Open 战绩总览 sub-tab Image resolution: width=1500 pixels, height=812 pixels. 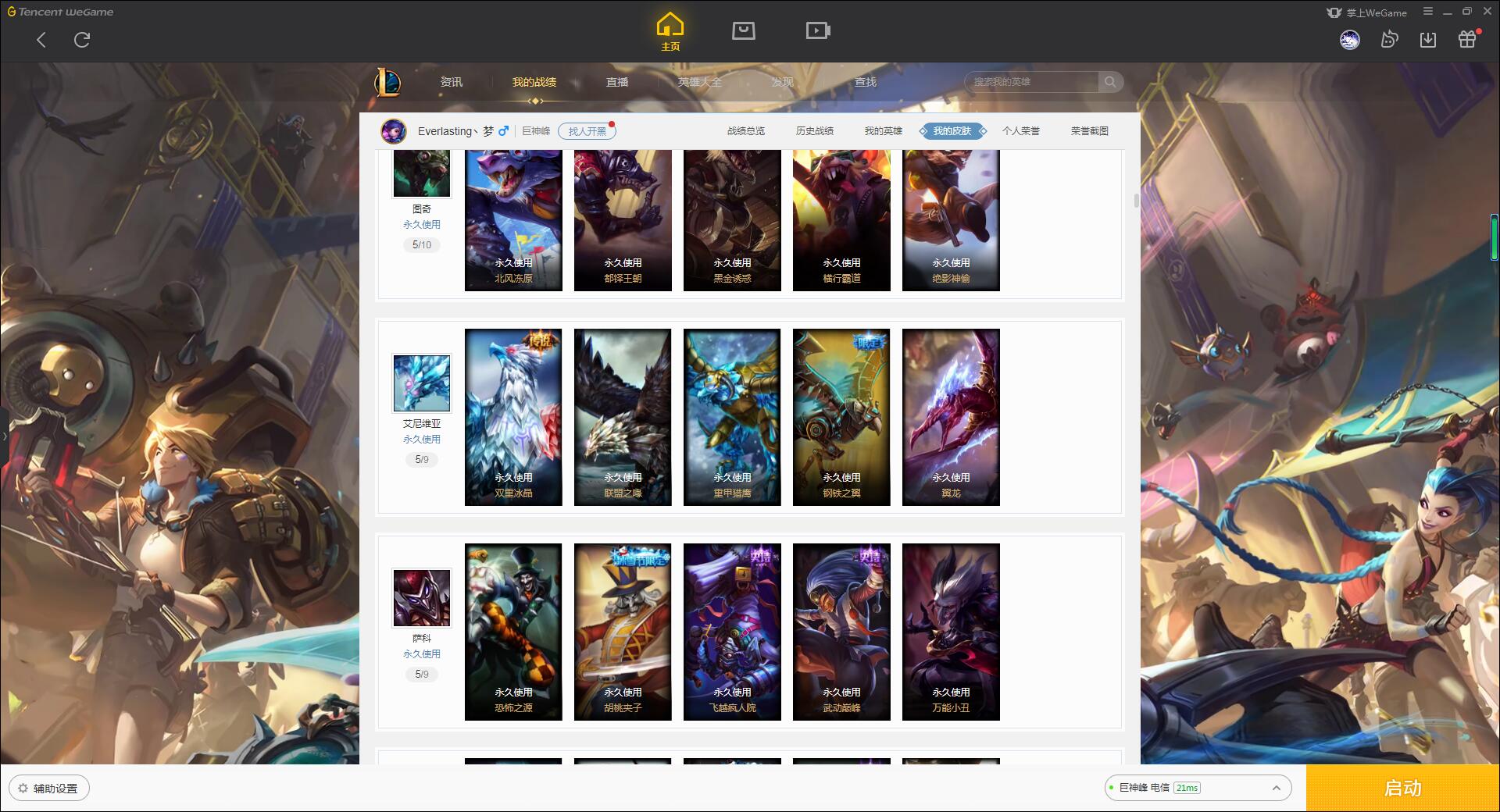[x=746, y=131]
